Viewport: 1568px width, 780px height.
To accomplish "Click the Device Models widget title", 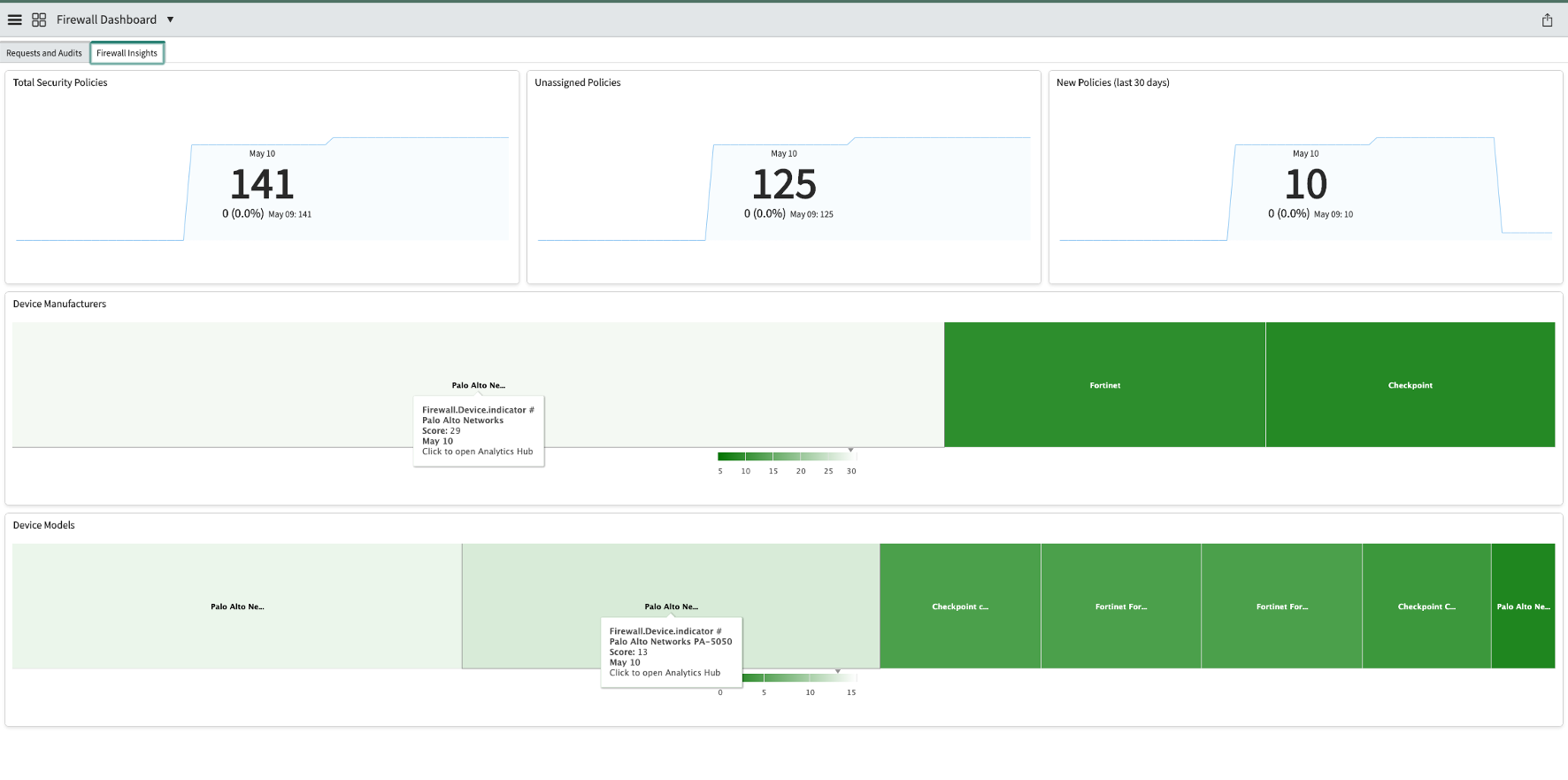I will point(44,525).
